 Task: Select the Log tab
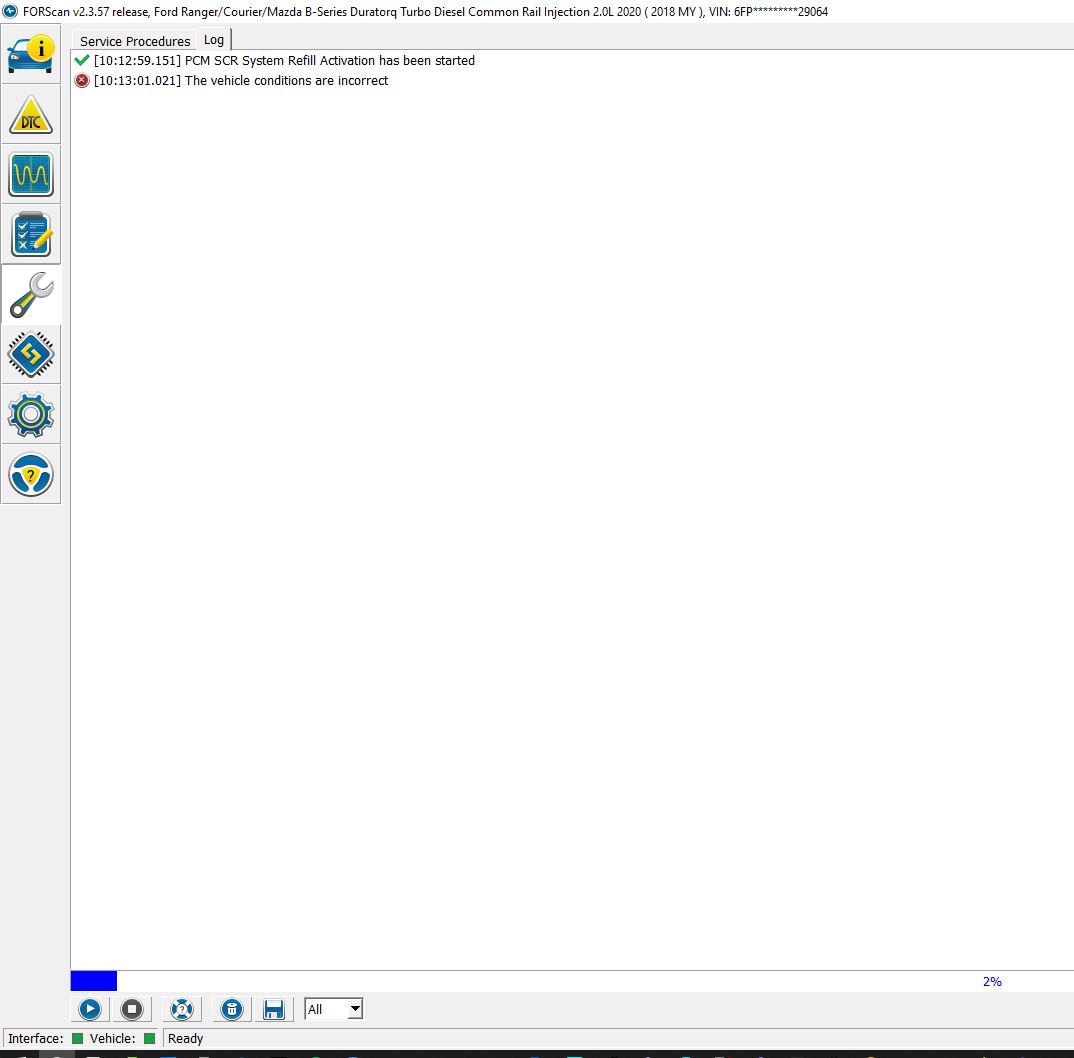point(214,40)
